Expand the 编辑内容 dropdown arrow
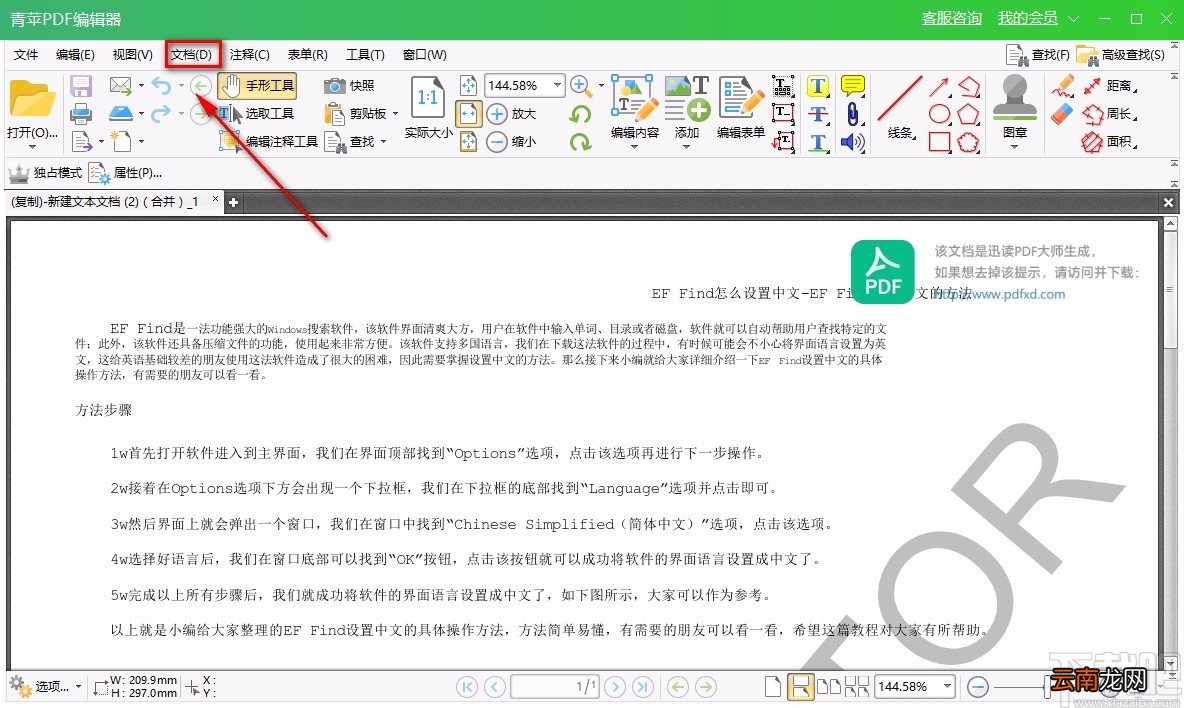 click(634, 146)
